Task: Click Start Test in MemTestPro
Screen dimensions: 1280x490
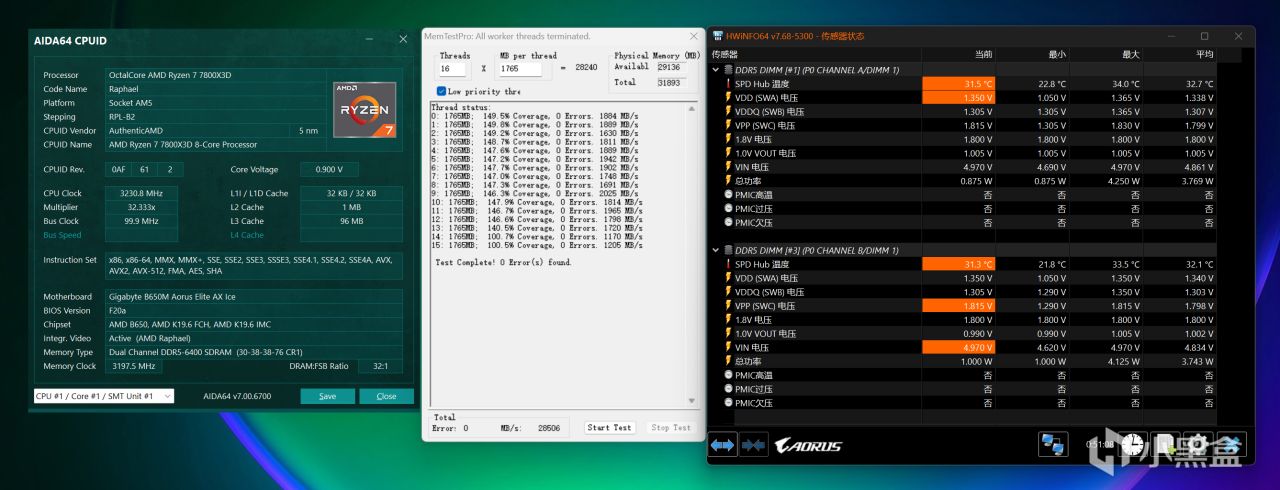Action: click(609, 427)
